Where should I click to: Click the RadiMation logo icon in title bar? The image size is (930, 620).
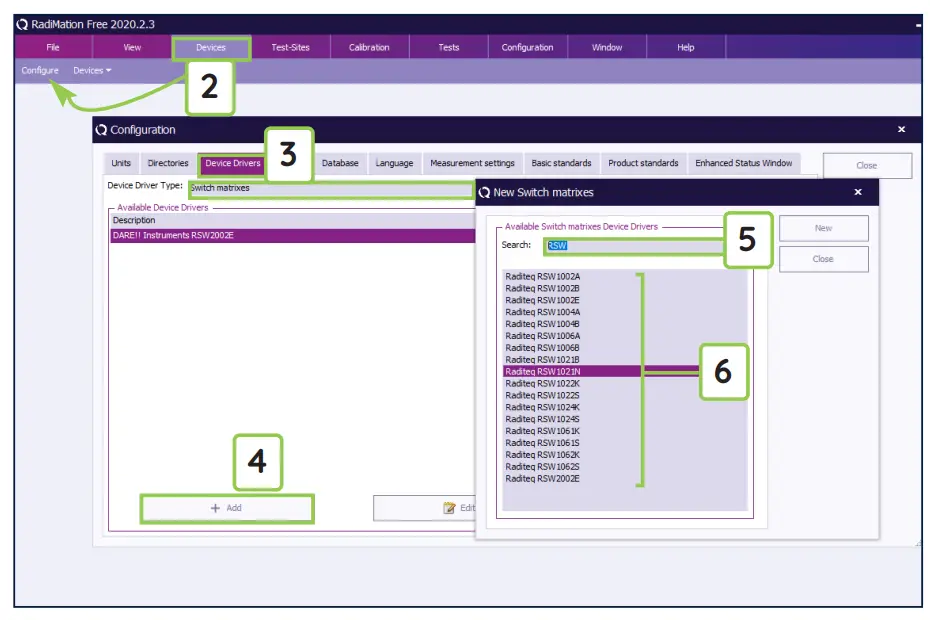(x=23, y=24)
